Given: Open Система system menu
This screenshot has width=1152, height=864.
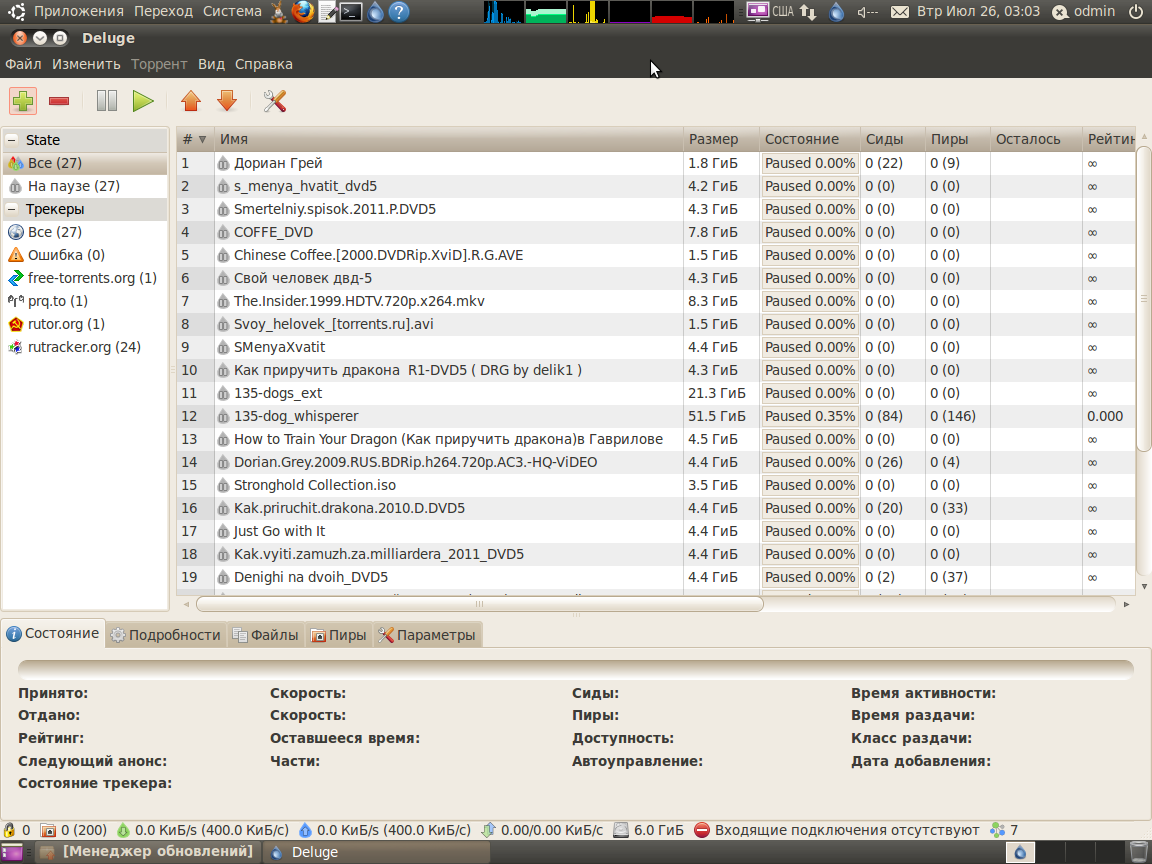Looking at the screenshot, I should point(232,11).
